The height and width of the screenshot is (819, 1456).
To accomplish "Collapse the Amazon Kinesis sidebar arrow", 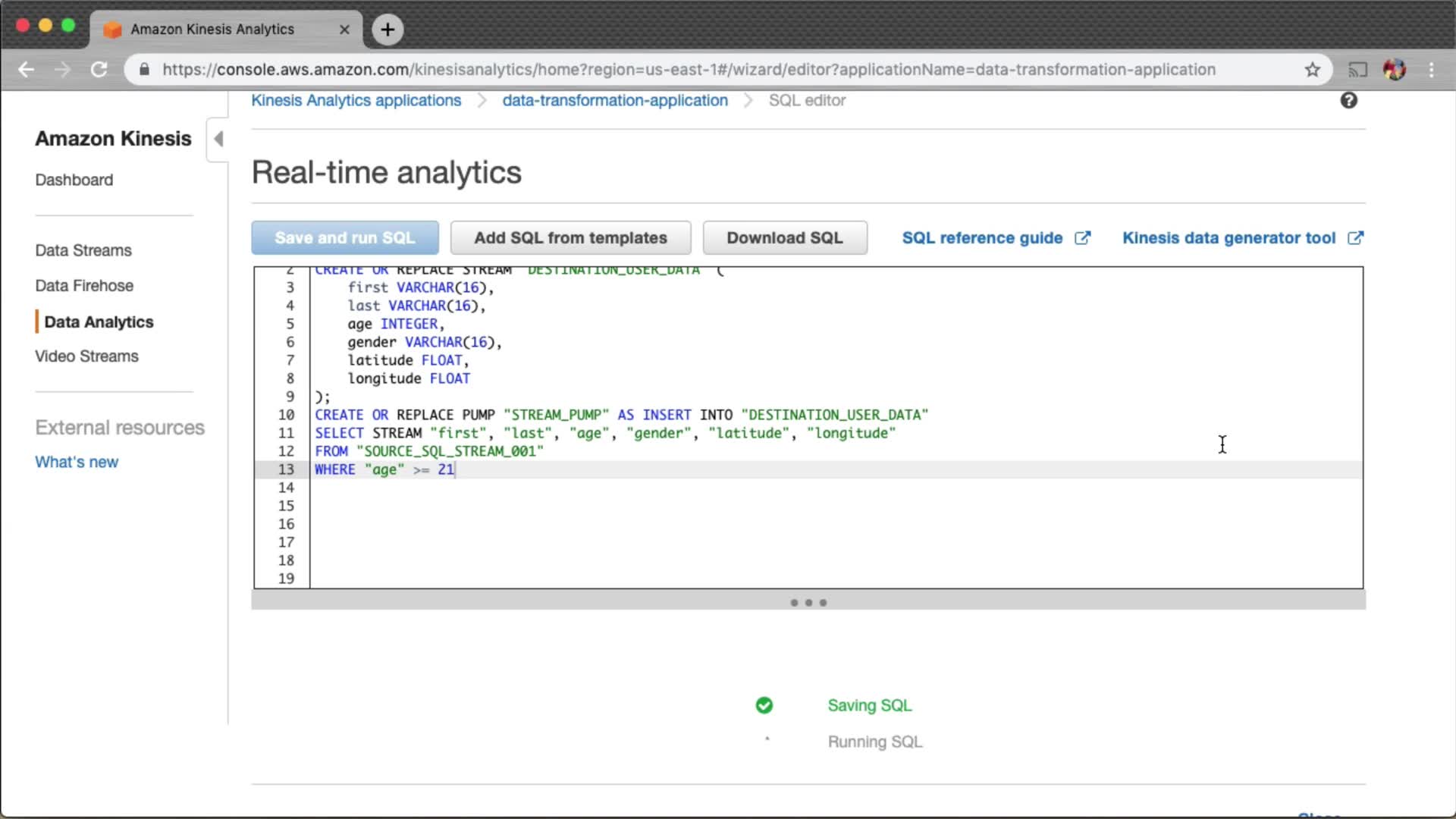I will [x=218, y=139].
